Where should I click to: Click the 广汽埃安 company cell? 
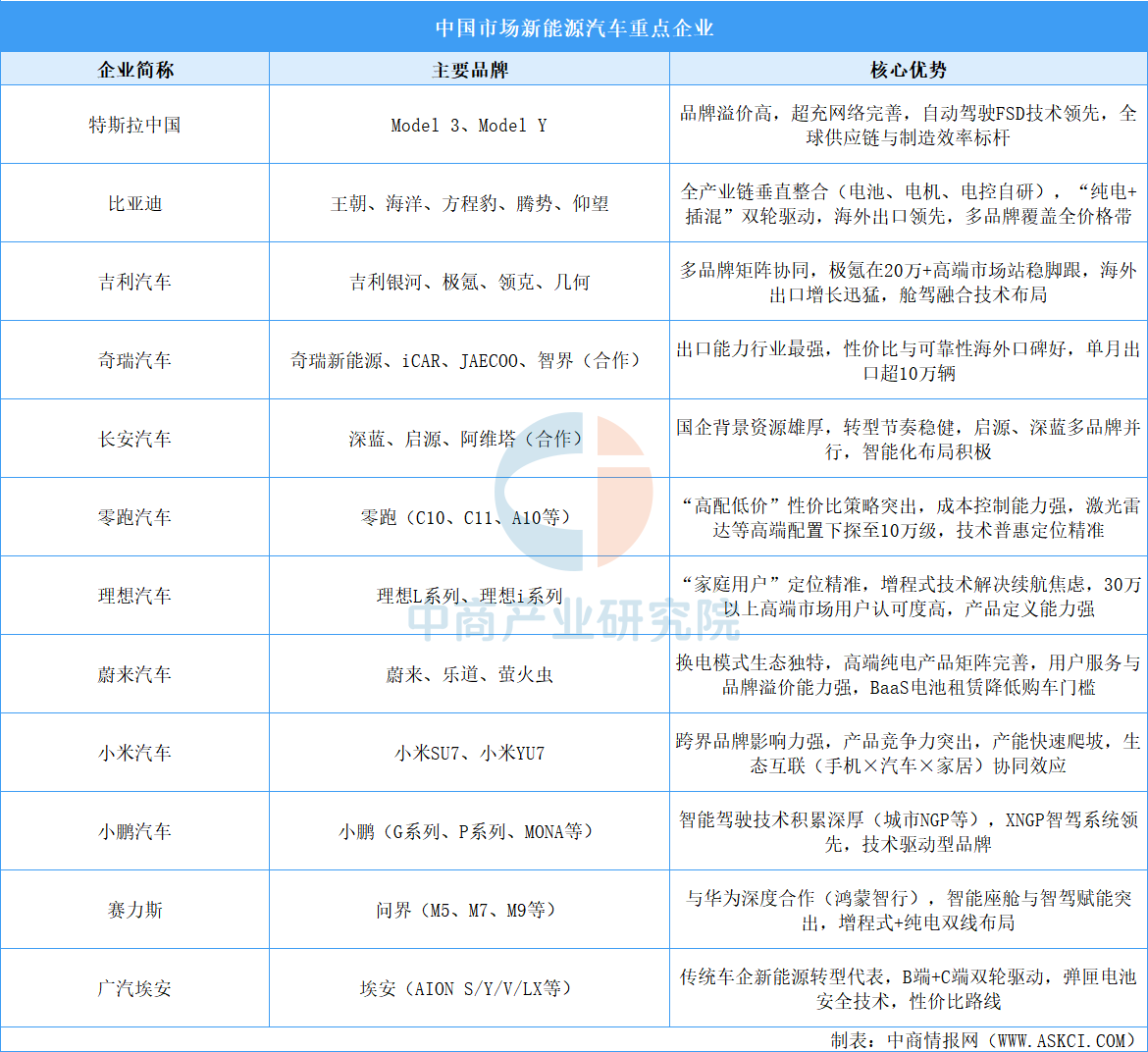click(x=134, y=988)
